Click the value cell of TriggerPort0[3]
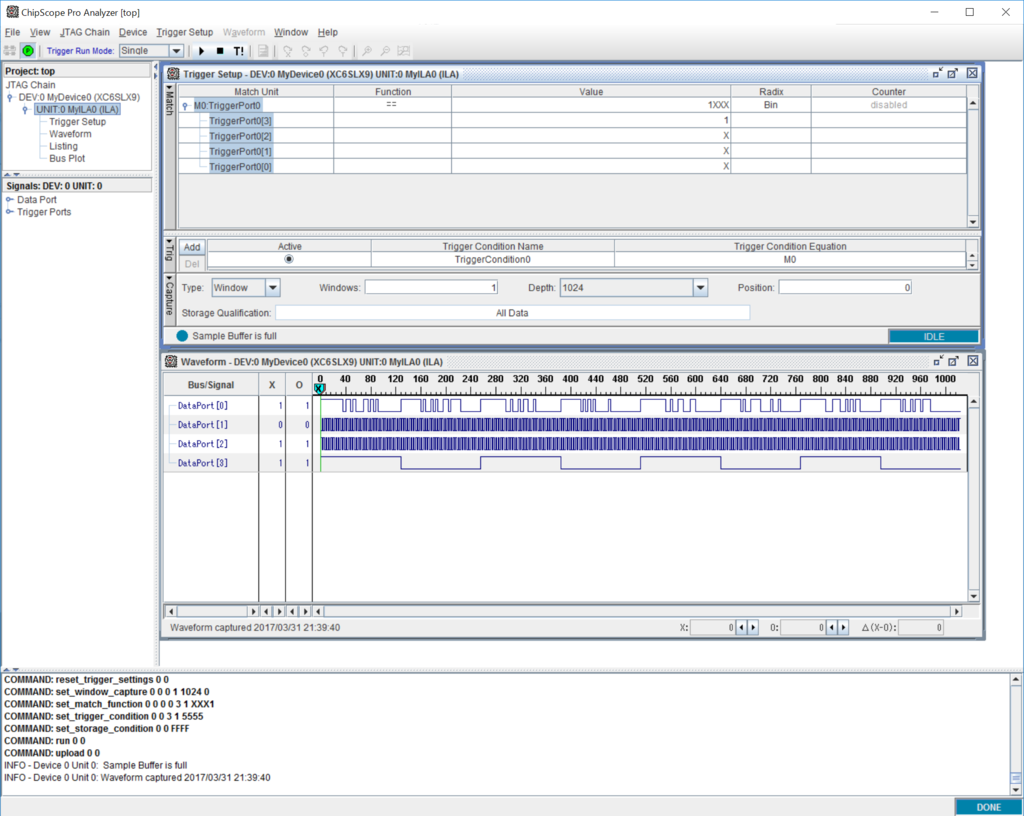This screenshot has width=1024, height=816. point(590,120)
